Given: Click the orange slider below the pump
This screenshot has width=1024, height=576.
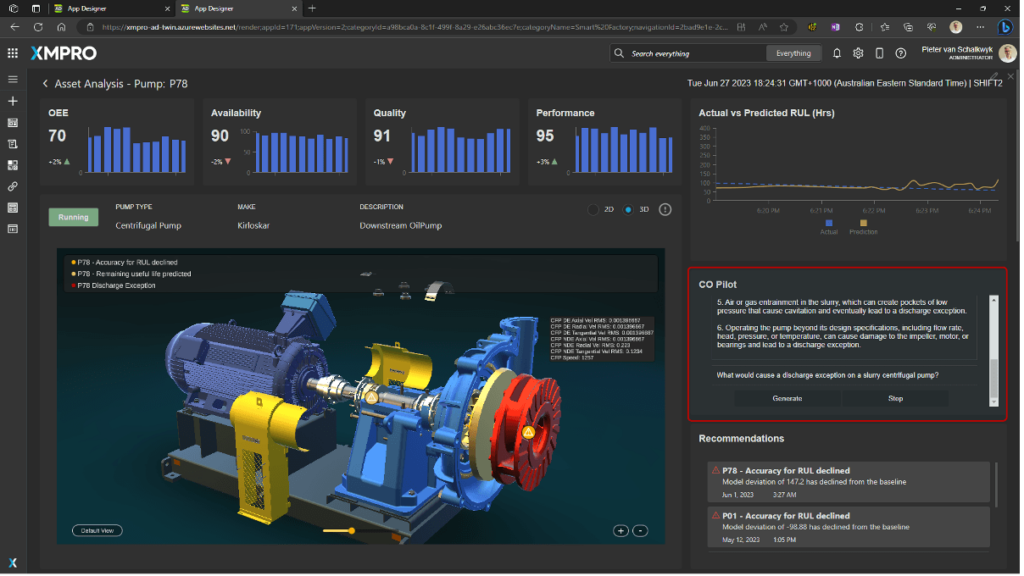Looking at the screenshot, I should (351, 530).
